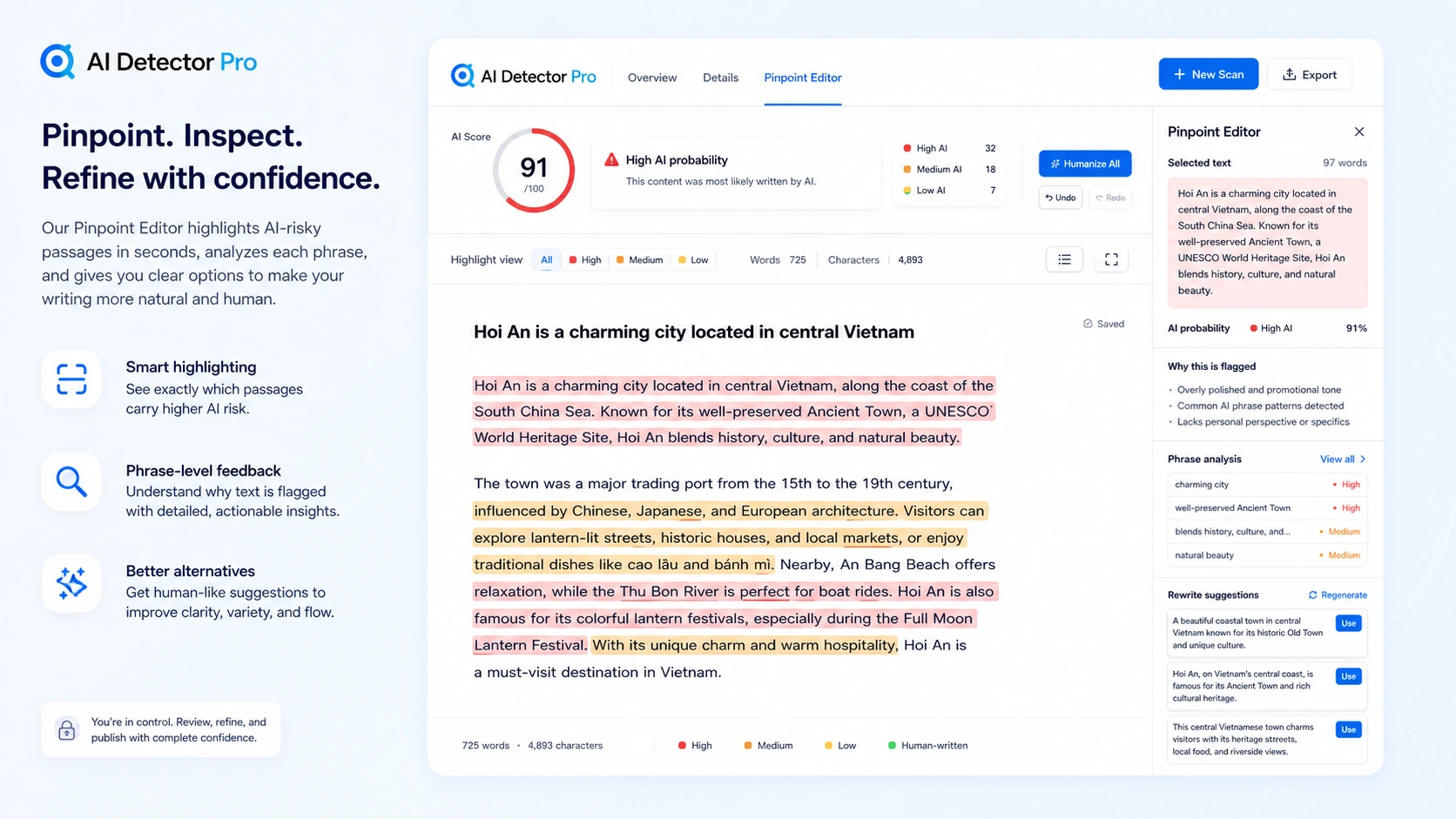Viewport: 1456px width, 819px height.
Task: Click the red highlighted first paragraph
Action: pos(733,411)
